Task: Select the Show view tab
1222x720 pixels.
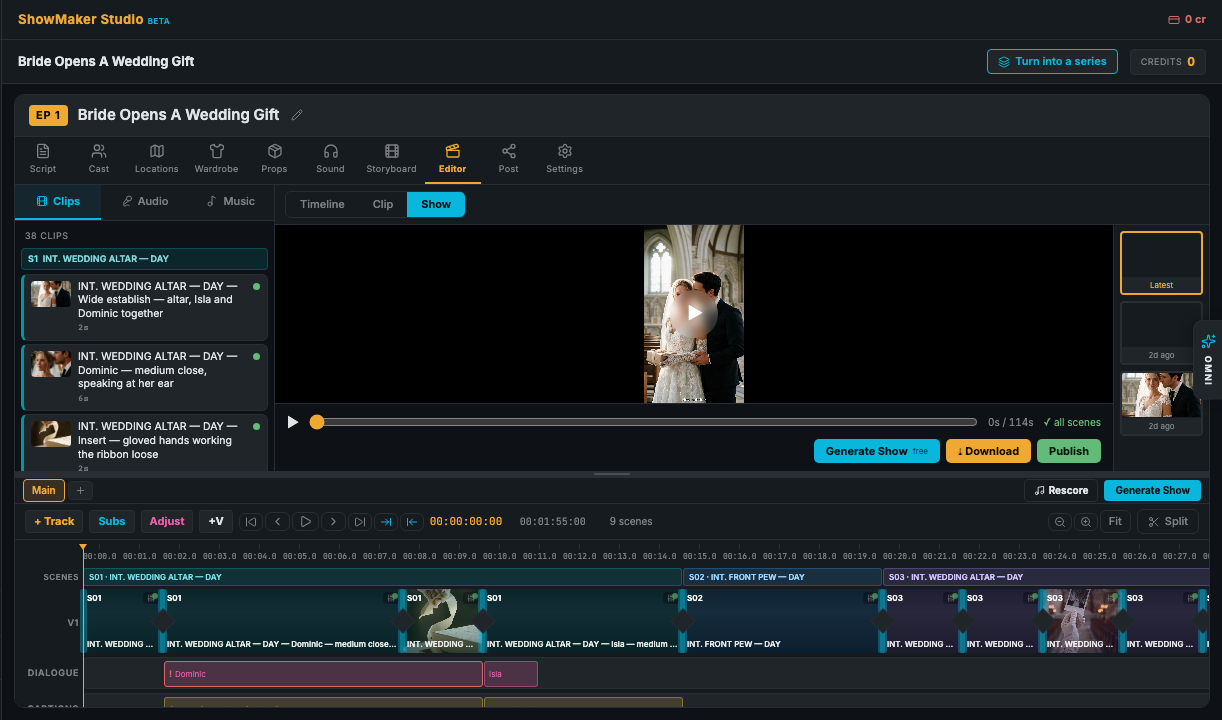Action: [x=436, y=204]
